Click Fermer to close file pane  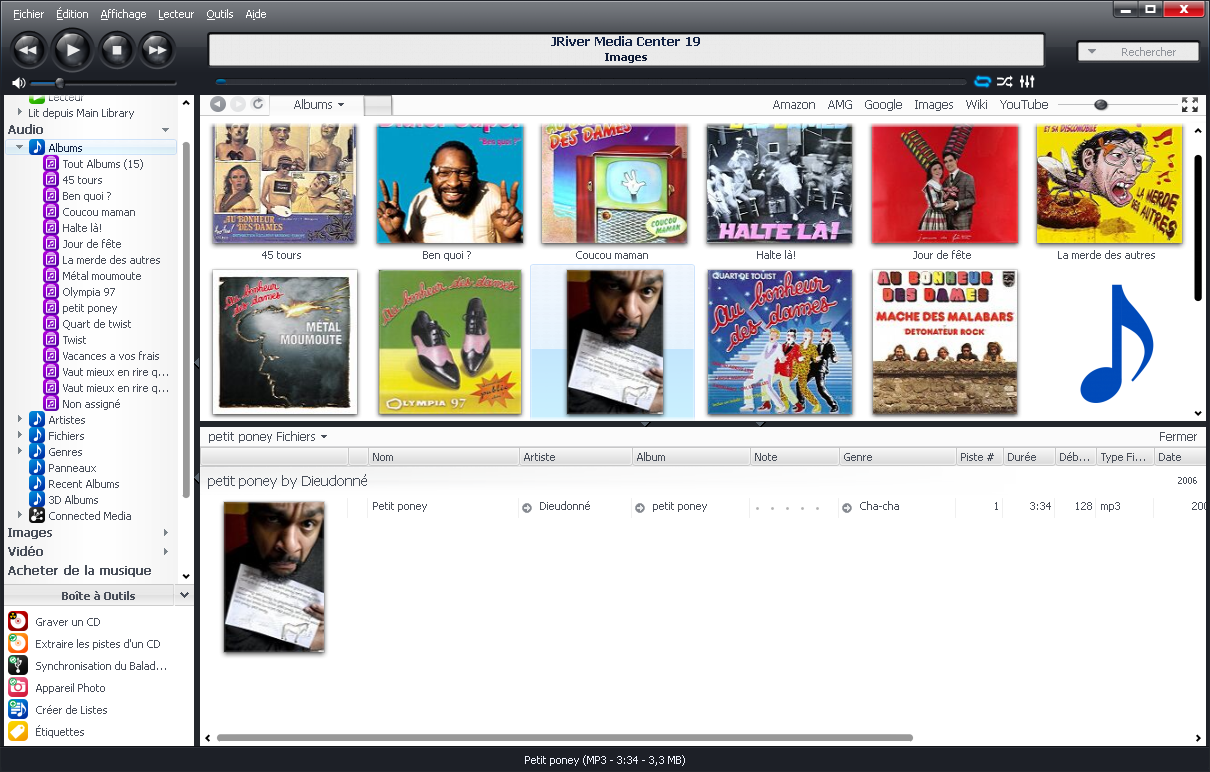coord(1178,437)
